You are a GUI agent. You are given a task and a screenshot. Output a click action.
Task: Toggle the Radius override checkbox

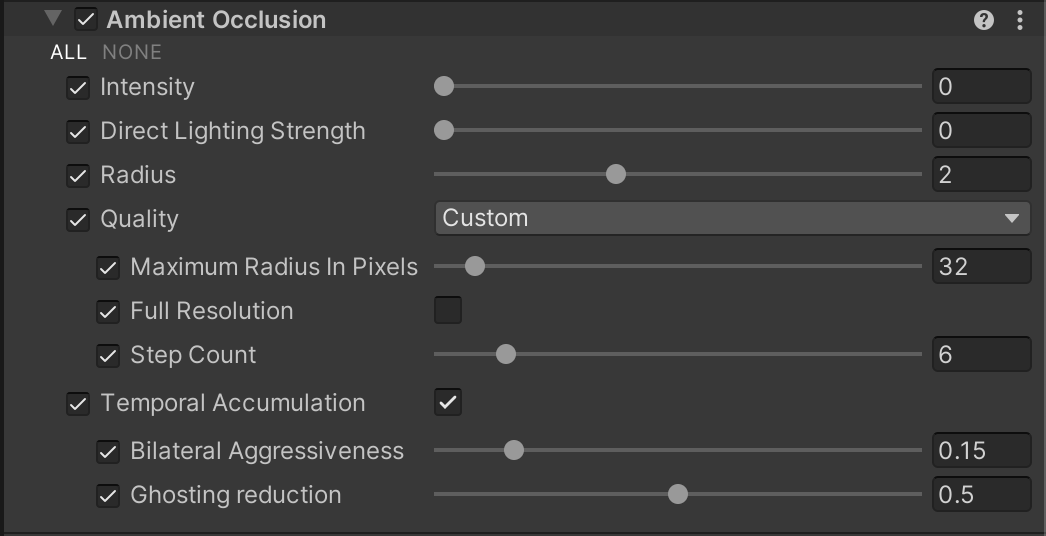(78, 176)
